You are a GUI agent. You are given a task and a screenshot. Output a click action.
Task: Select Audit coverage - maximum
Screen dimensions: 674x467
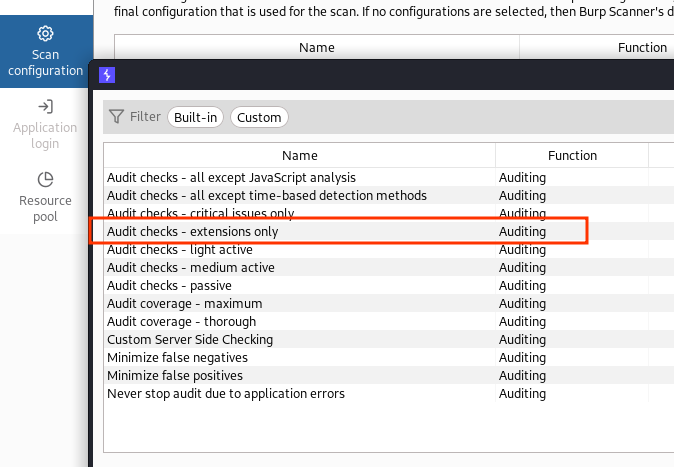coord(184,304)
